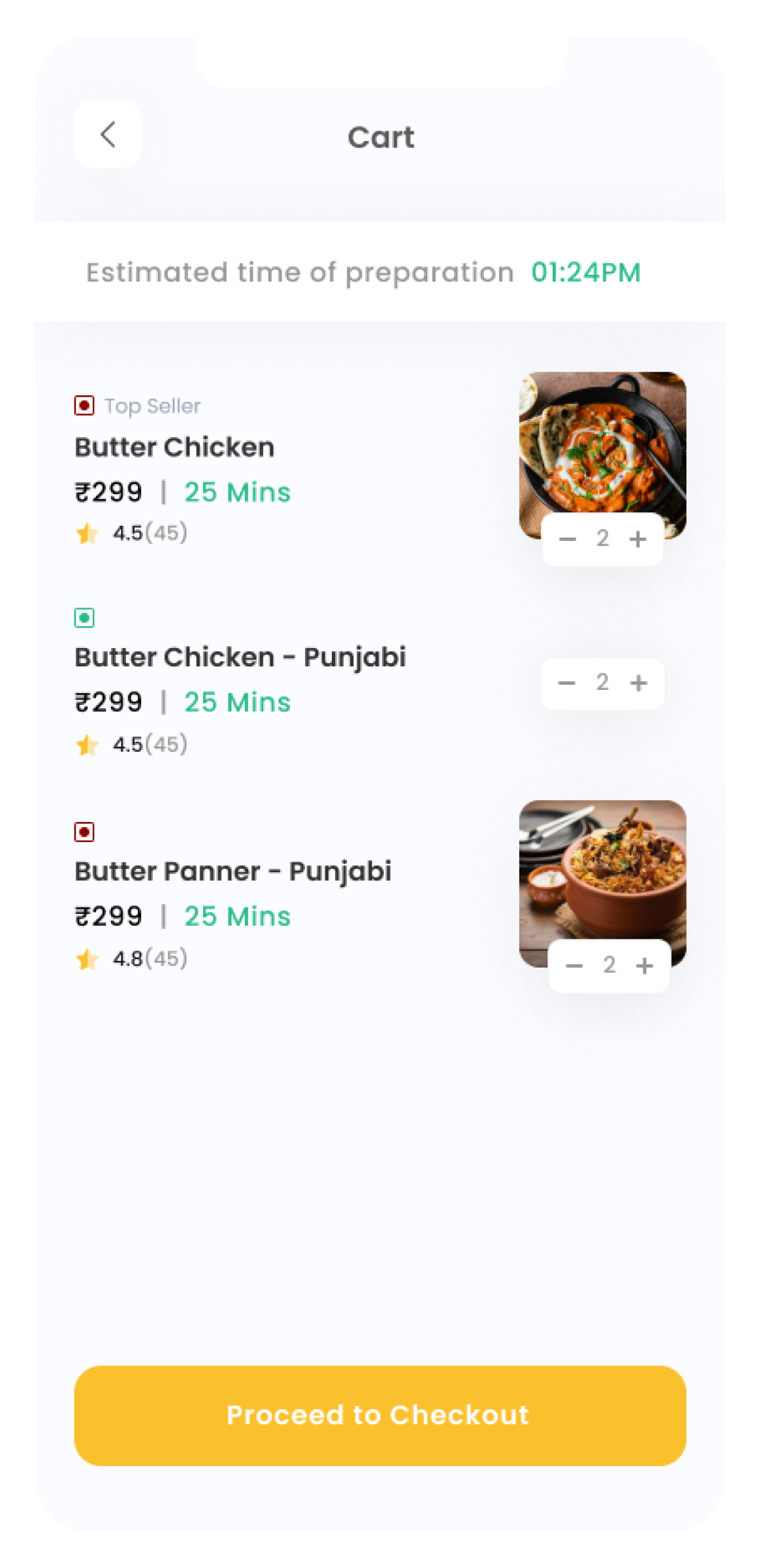Increase Butter Chicken - Punjabi quantity
Image resolution: width=761 pixels, height=1568 pixels.
click(639, 683)
